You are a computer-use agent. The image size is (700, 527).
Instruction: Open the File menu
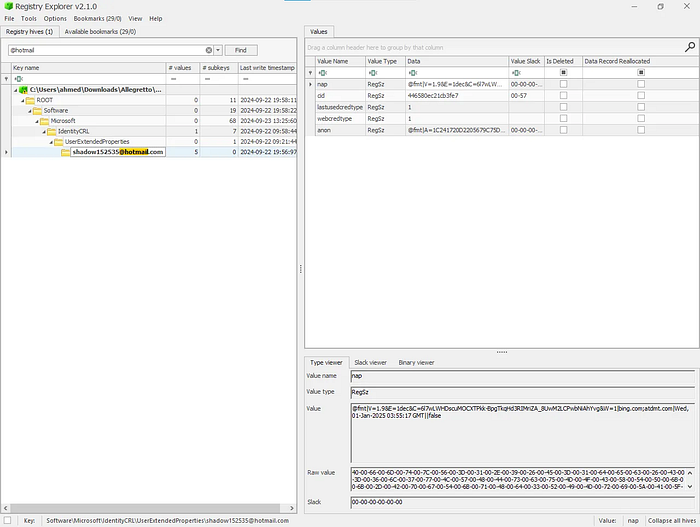(x=9, y=19)
